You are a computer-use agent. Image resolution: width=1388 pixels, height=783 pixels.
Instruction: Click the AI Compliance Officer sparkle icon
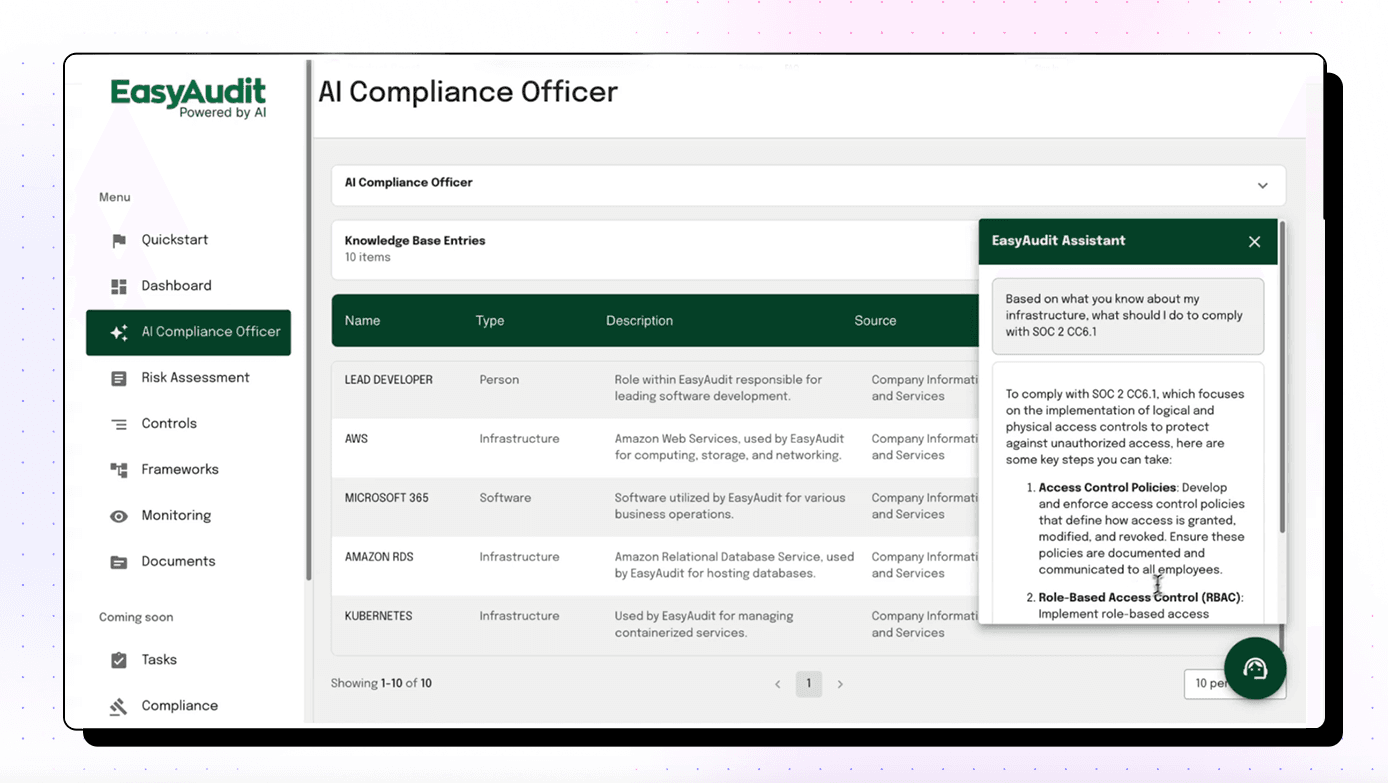click(119, 333)
